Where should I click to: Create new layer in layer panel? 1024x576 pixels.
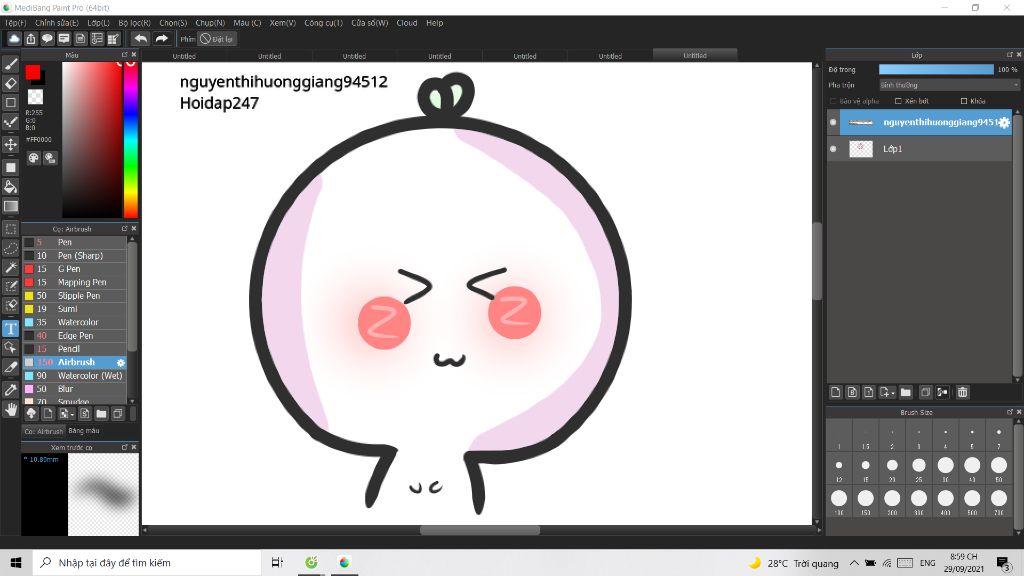[x=835, y=392]
